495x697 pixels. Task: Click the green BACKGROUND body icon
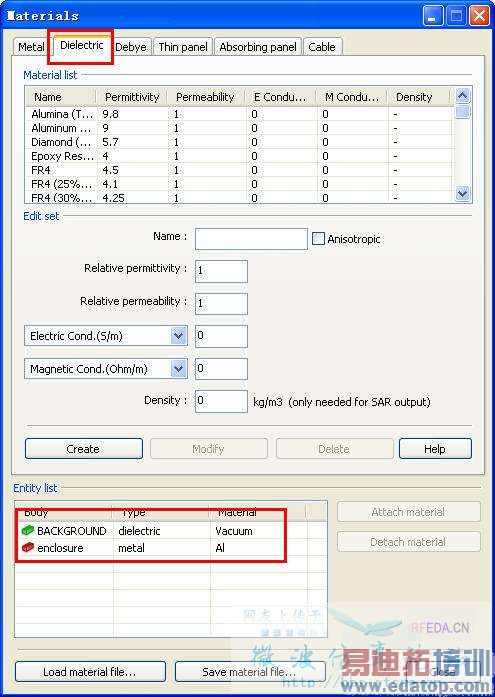(x=28, y=530)
